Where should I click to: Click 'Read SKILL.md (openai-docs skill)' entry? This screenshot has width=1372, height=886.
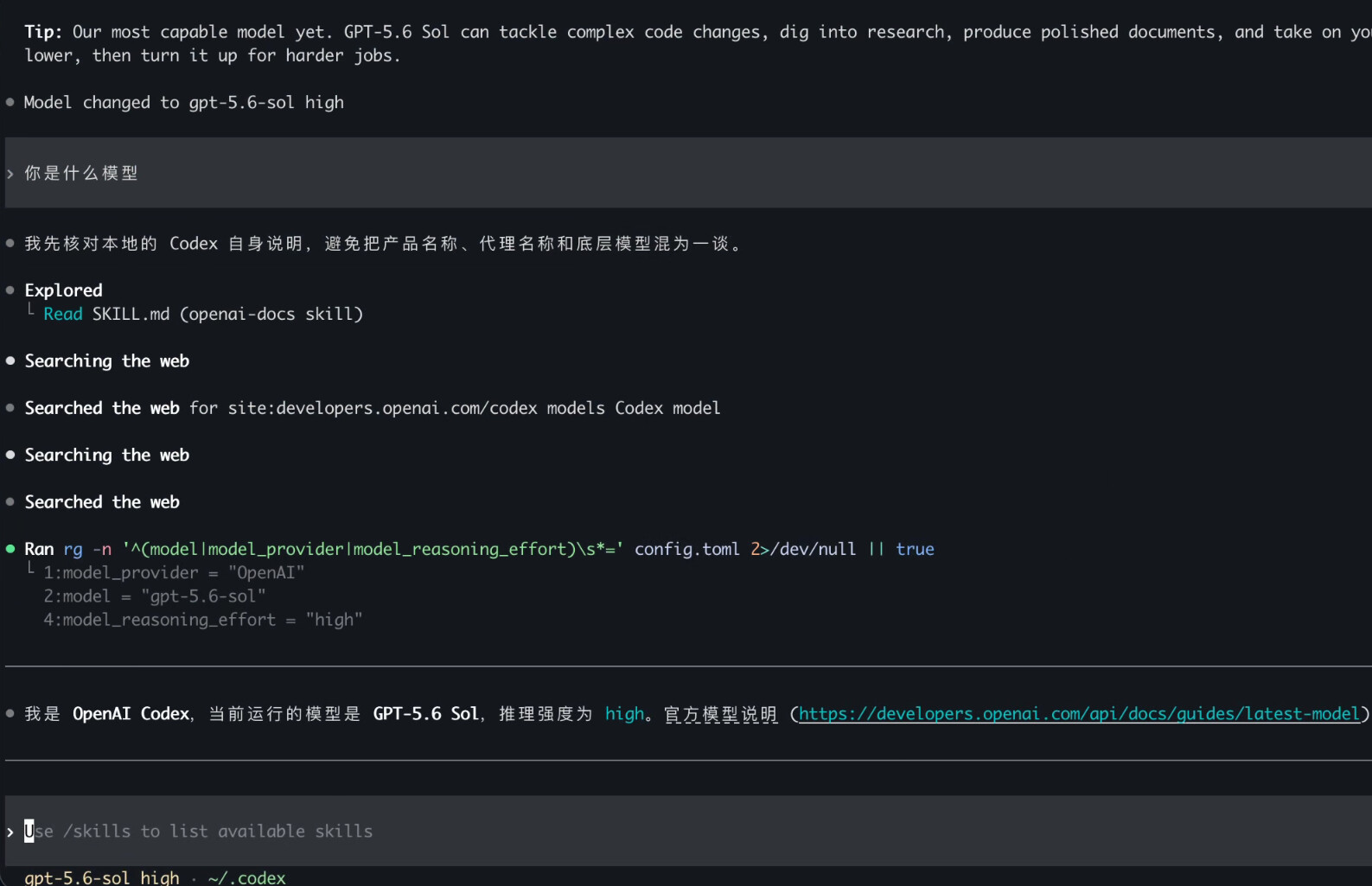tap(203, 314)
